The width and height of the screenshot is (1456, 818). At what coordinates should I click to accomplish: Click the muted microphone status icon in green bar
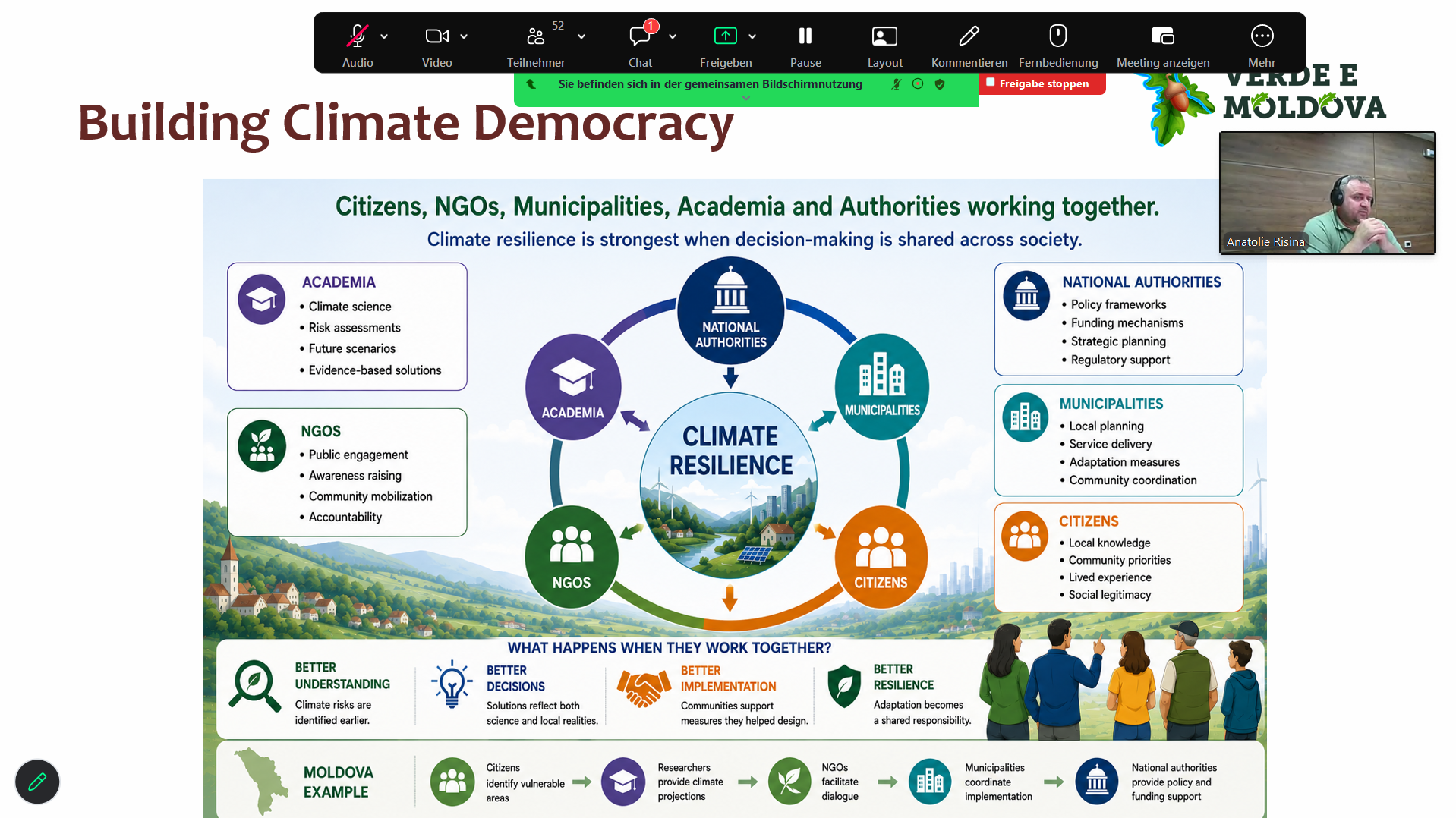click(x=897, y=84)
